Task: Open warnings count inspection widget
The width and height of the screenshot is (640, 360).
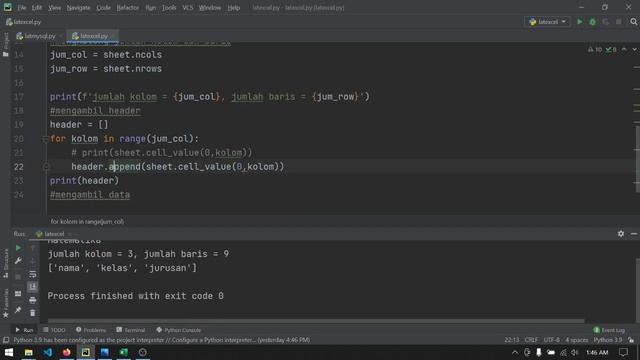Action: click(595, 49)
